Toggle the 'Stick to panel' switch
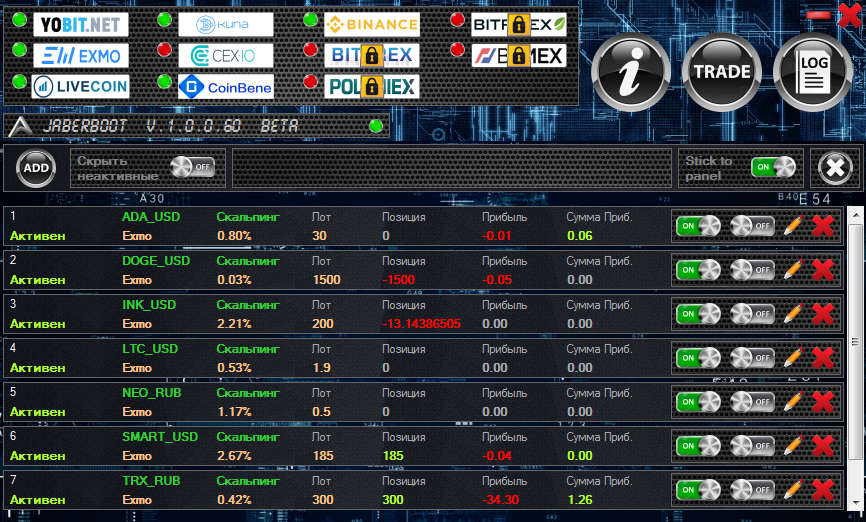Viewport: 866px width, 522px height. pyautogui.click(x=773, y=167)
